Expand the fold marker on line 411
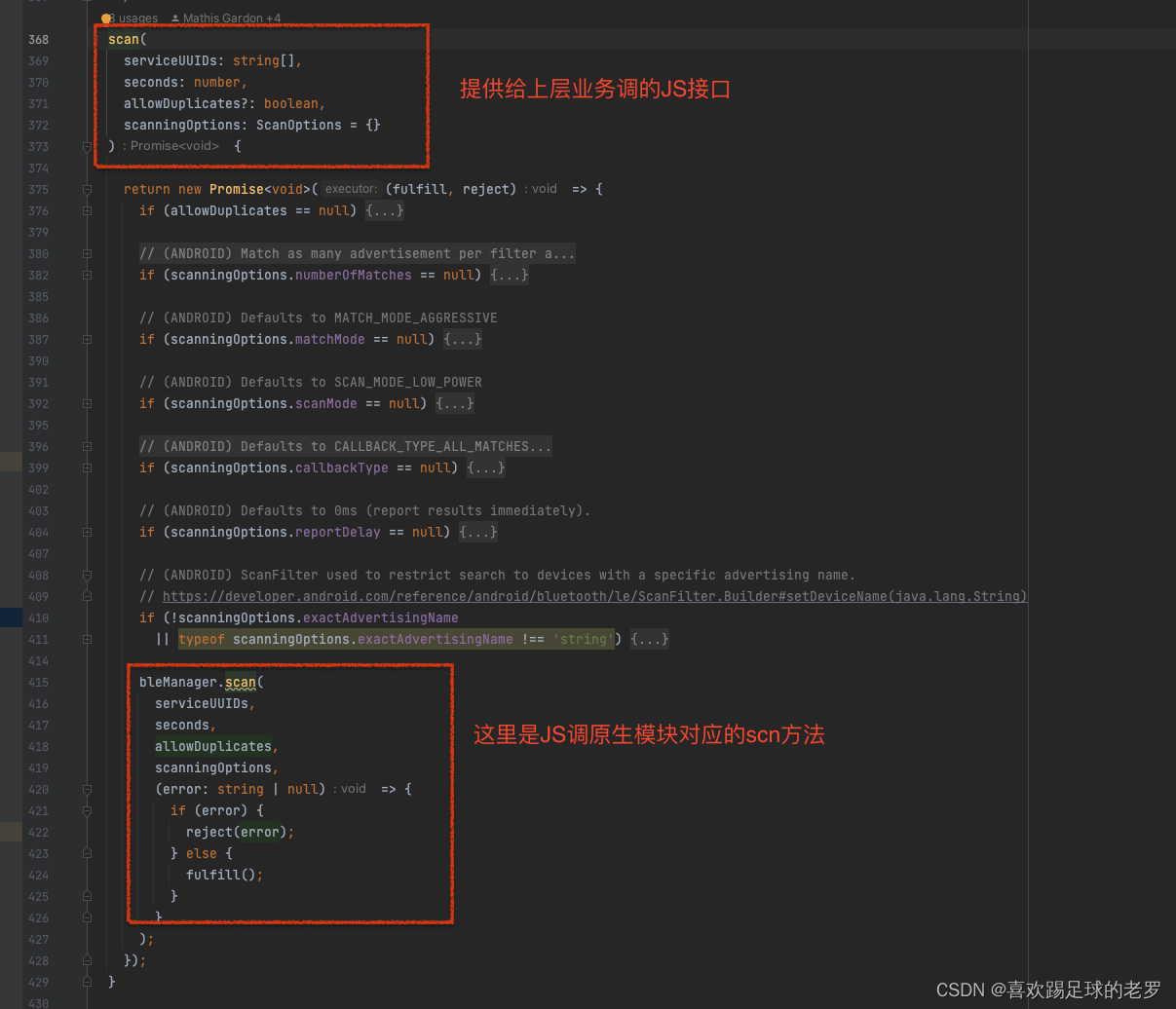 click(x=87, y=640)
